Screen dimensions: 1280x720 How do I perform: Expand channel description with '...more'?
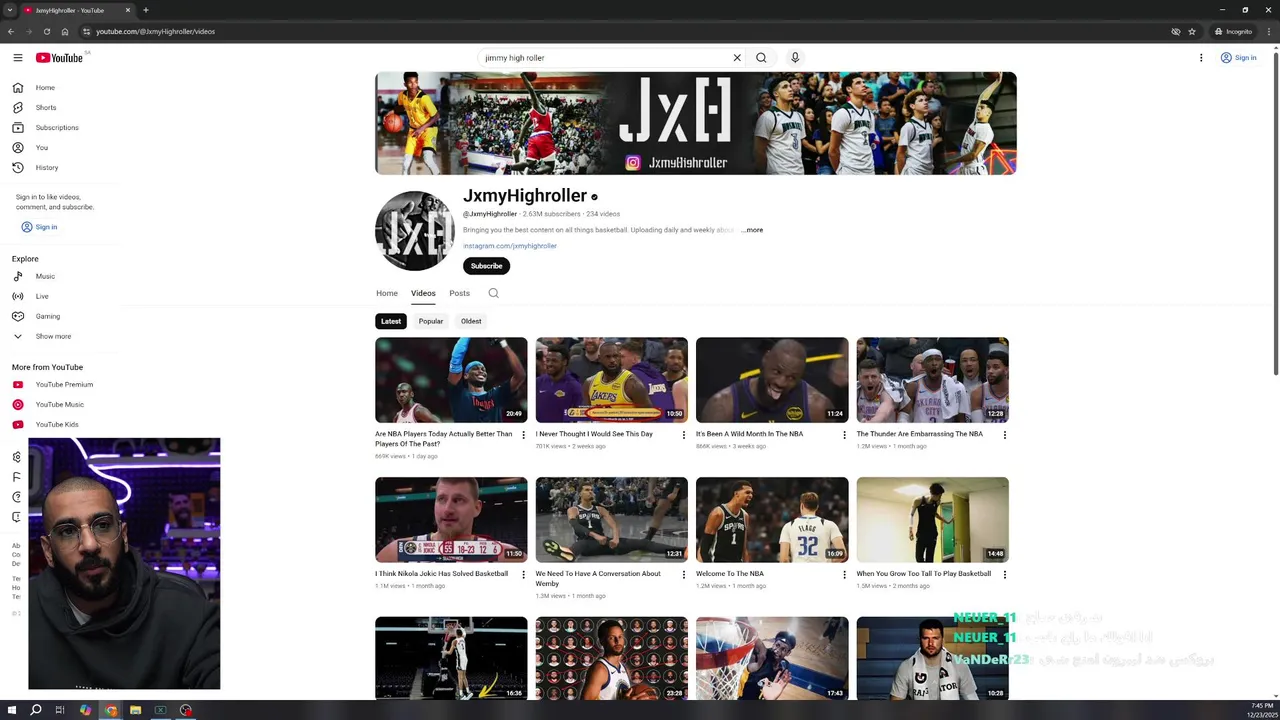pyautogui.click(x=752, y=230)
